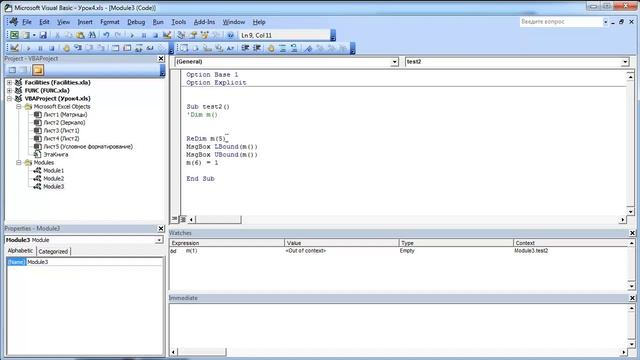
Task: Open Quick Watch from Debug toolbar
Action: 150,48
